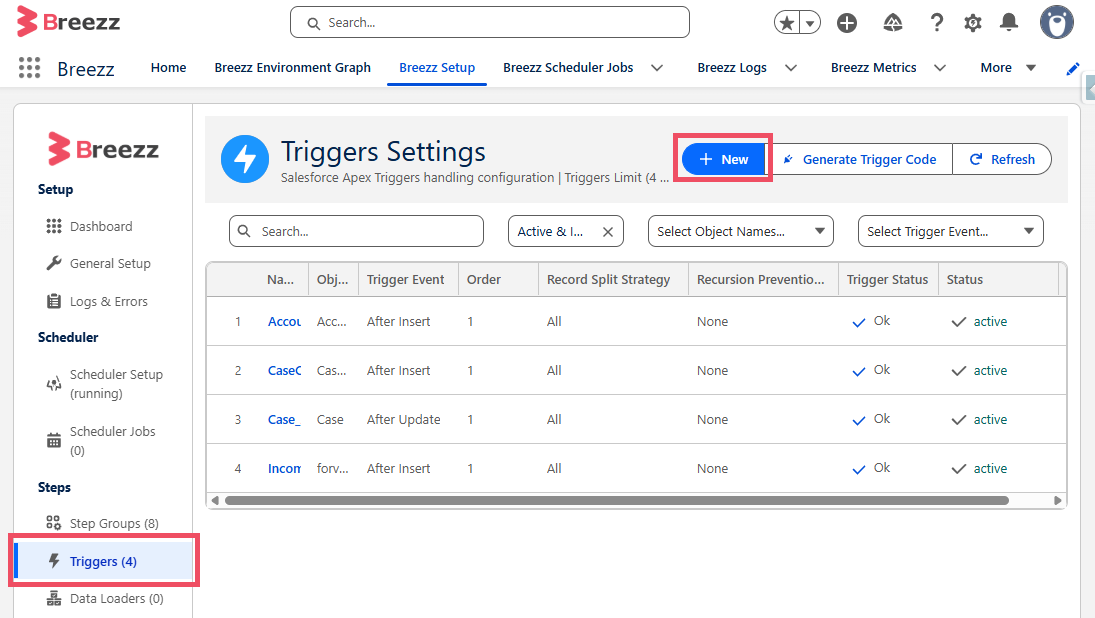Click the scrollbar right arrow
Viewport: 1095px width, 618px height.
pyautogui.click(x=1057, y=500)
